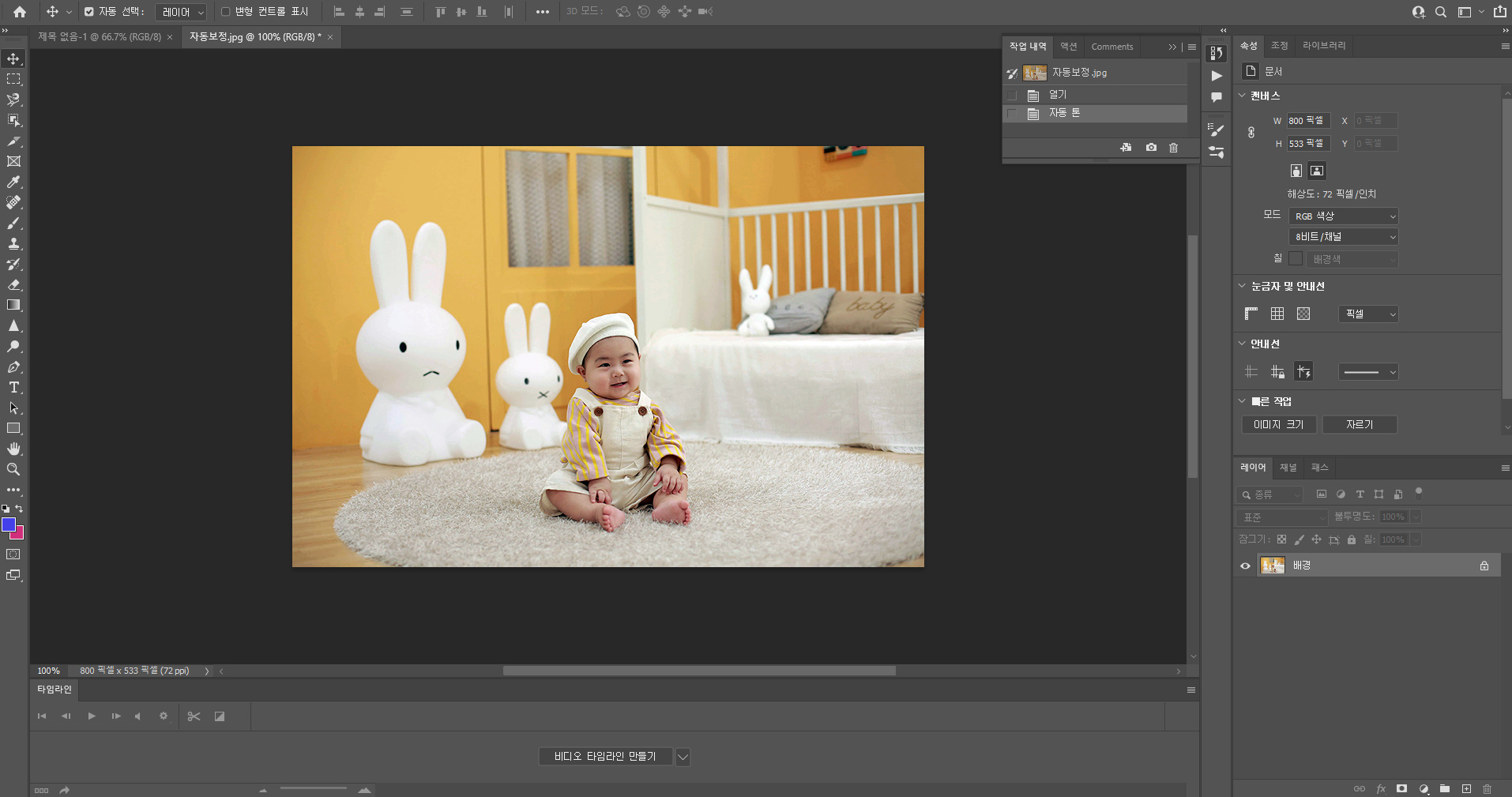1512x797 pixels.
Task: Choose the Frame tool
Action: tap(13, 161)
